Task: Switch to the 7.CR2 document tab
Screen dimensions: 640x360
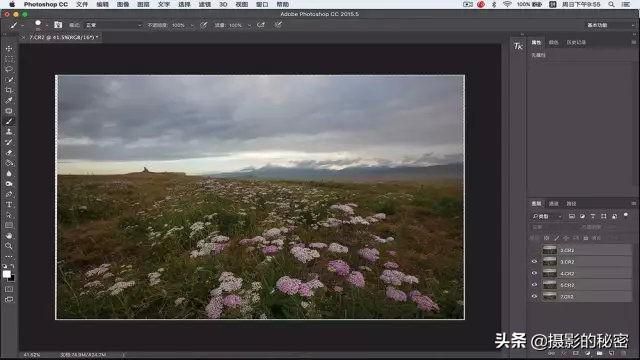Action: coord(61,37)
